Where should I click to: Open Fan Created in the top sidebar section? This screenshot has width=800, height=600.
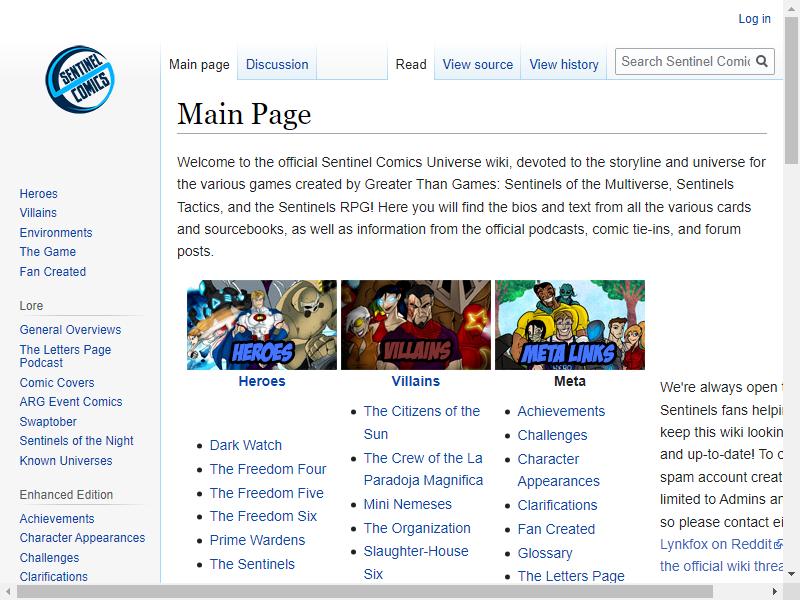click(53, 271)
